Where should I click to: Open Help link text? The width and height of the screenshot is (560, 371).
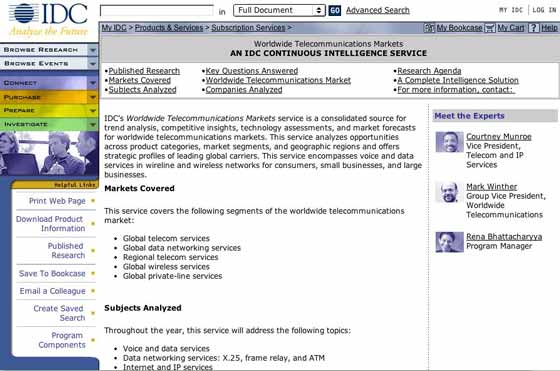(549, 28)
